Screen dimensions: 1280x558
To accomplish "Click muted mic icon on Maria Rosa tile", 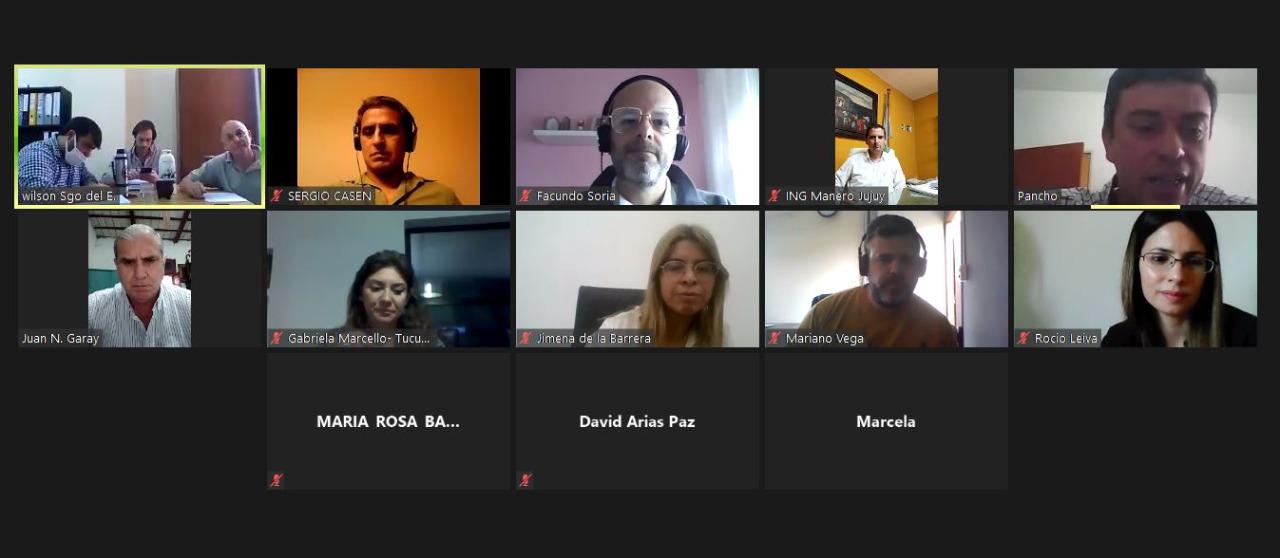I will coord(276,480).
